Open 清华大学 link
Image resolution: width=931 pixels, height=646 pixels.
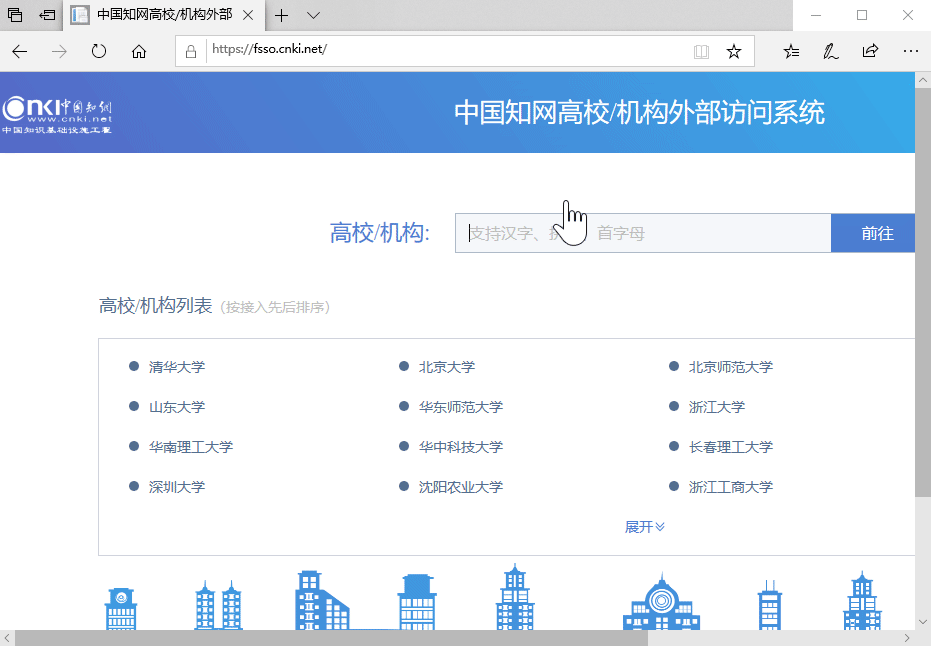pos(177,367)
